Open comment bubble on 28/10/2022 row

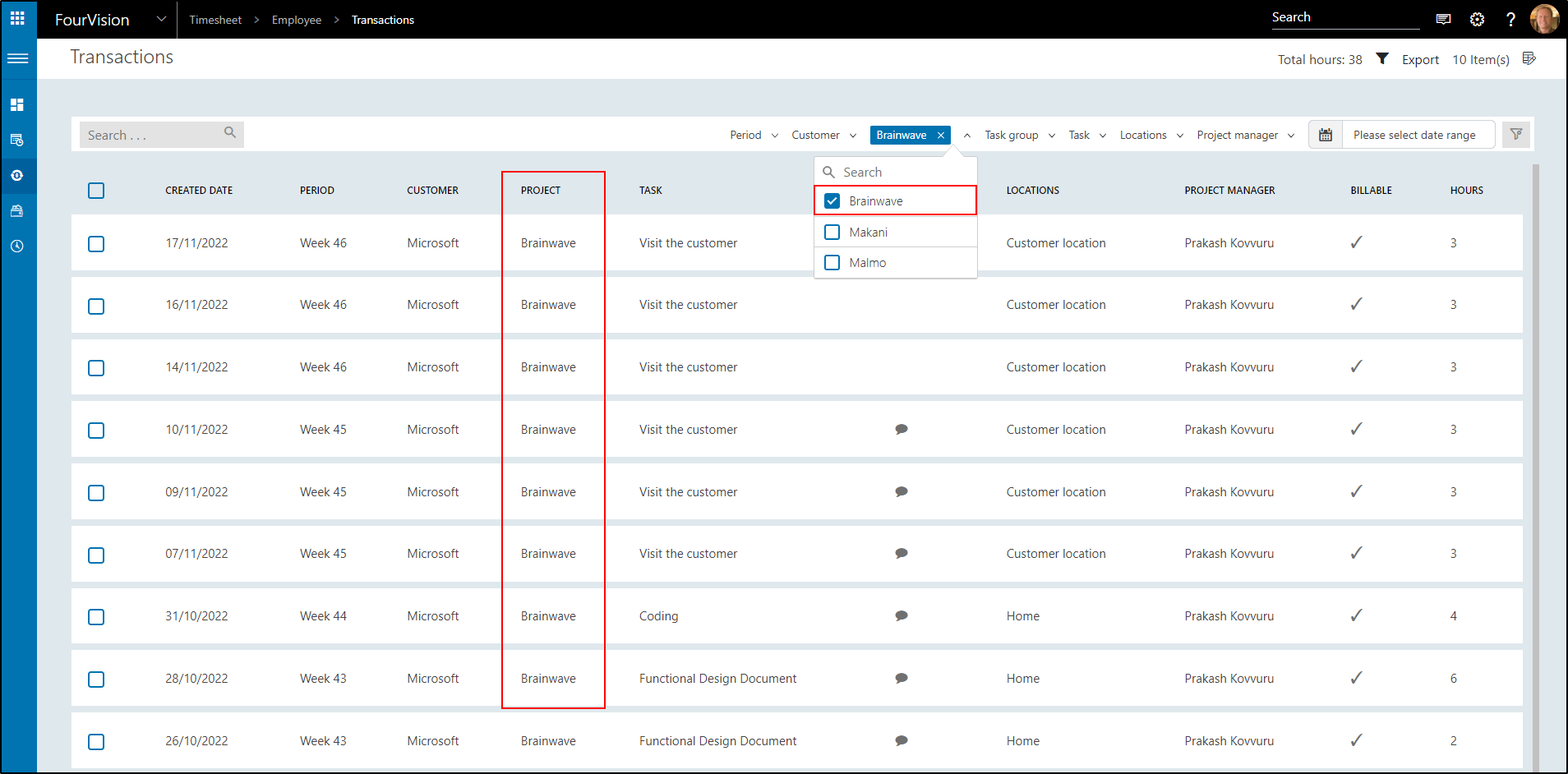[x=902, y=678]
